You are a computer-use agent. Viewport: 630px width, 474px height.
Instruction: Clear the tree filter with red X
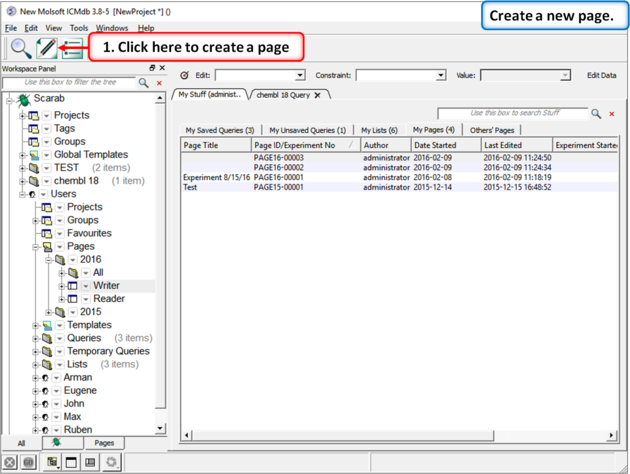[x=159, y=83]
